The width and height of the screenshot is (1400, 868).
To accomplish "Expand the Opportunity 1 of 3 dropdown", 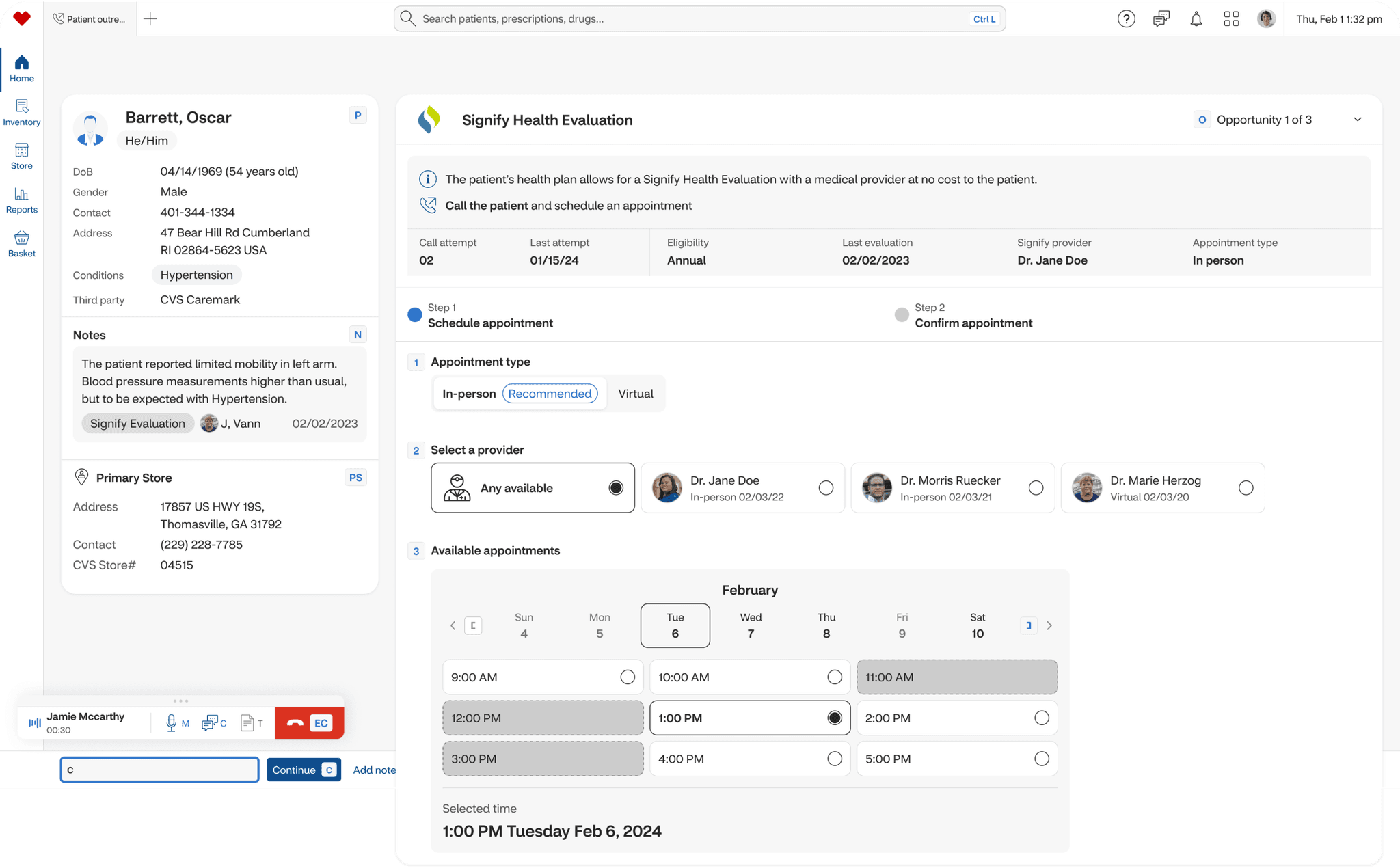I will pos(1358,120).
